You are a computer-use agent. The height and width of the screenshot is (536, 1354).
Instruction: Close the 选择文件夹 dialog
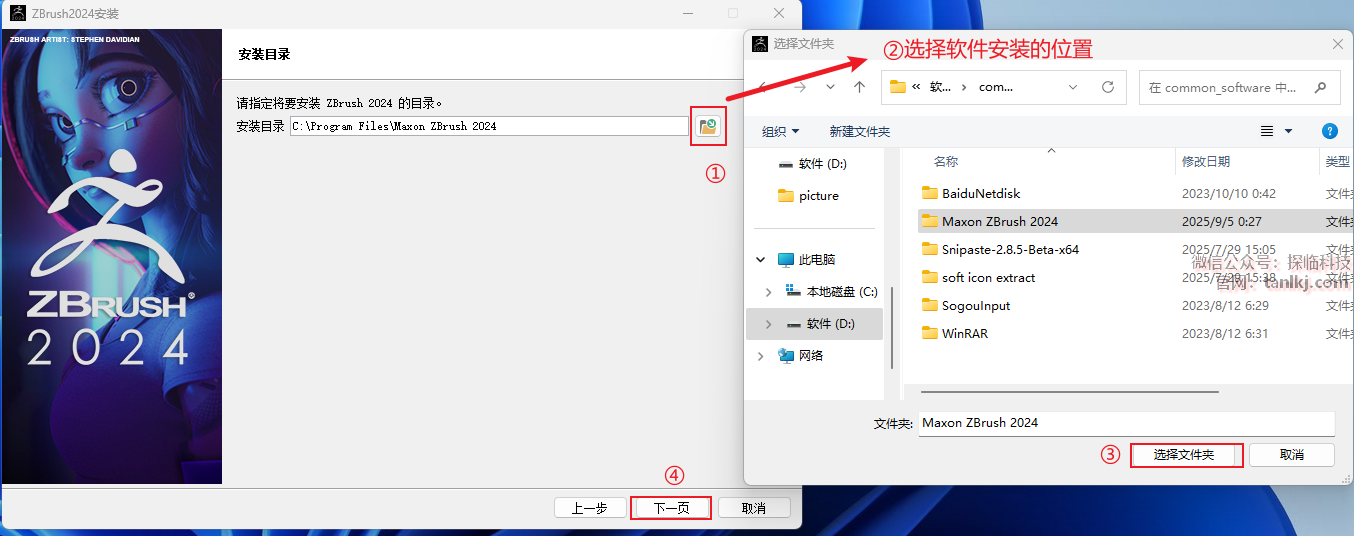(x=1338, y=44)
